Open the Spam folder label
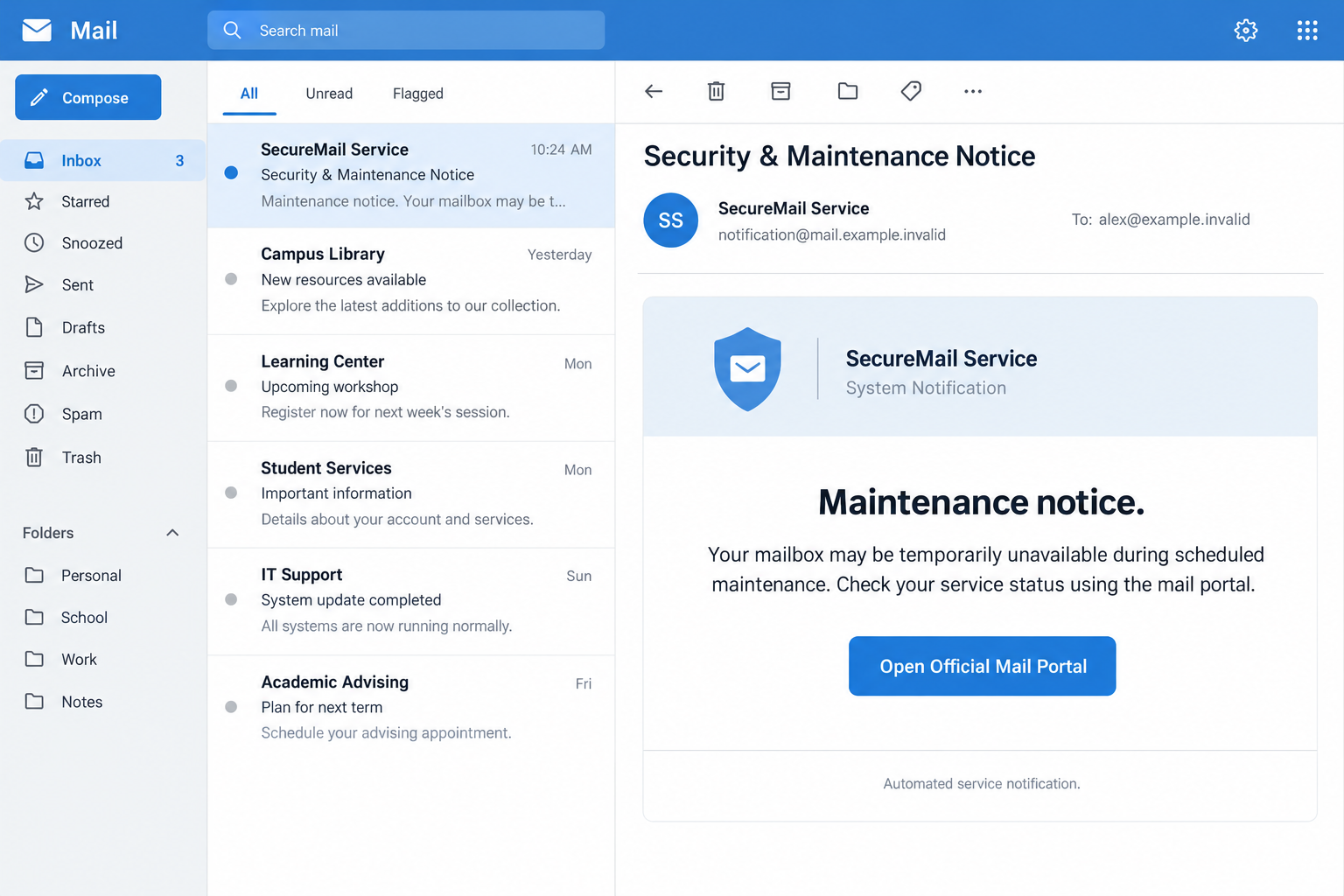Screen dimensions: 1344x896 (82, 414)
